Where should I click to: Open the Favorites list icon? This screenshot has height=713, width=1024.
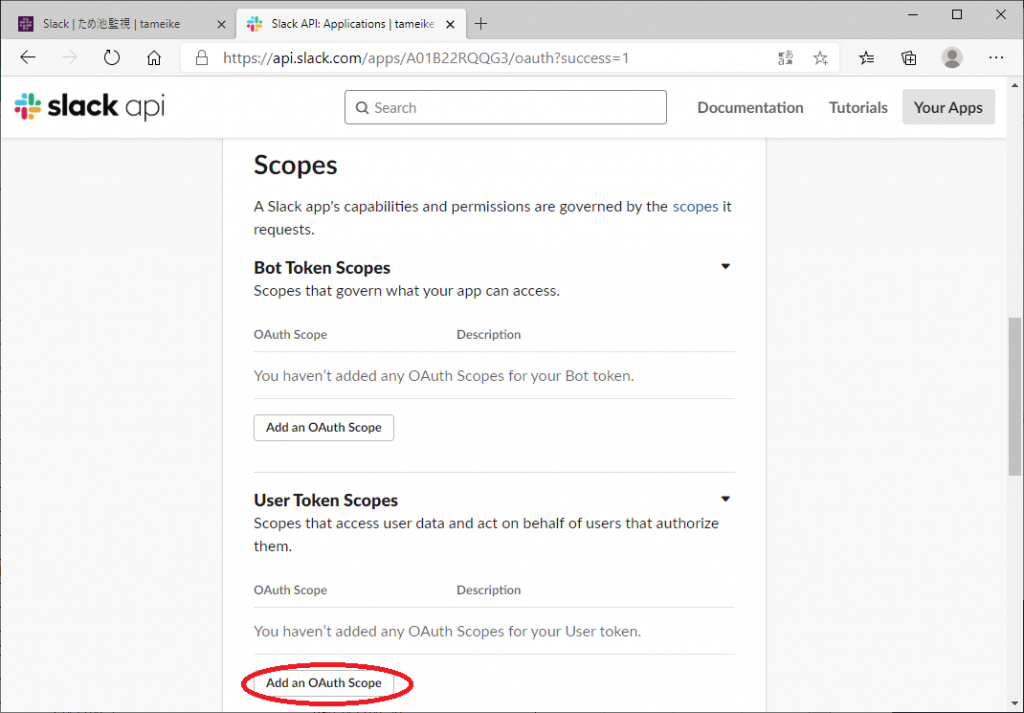tap(866, 58)
